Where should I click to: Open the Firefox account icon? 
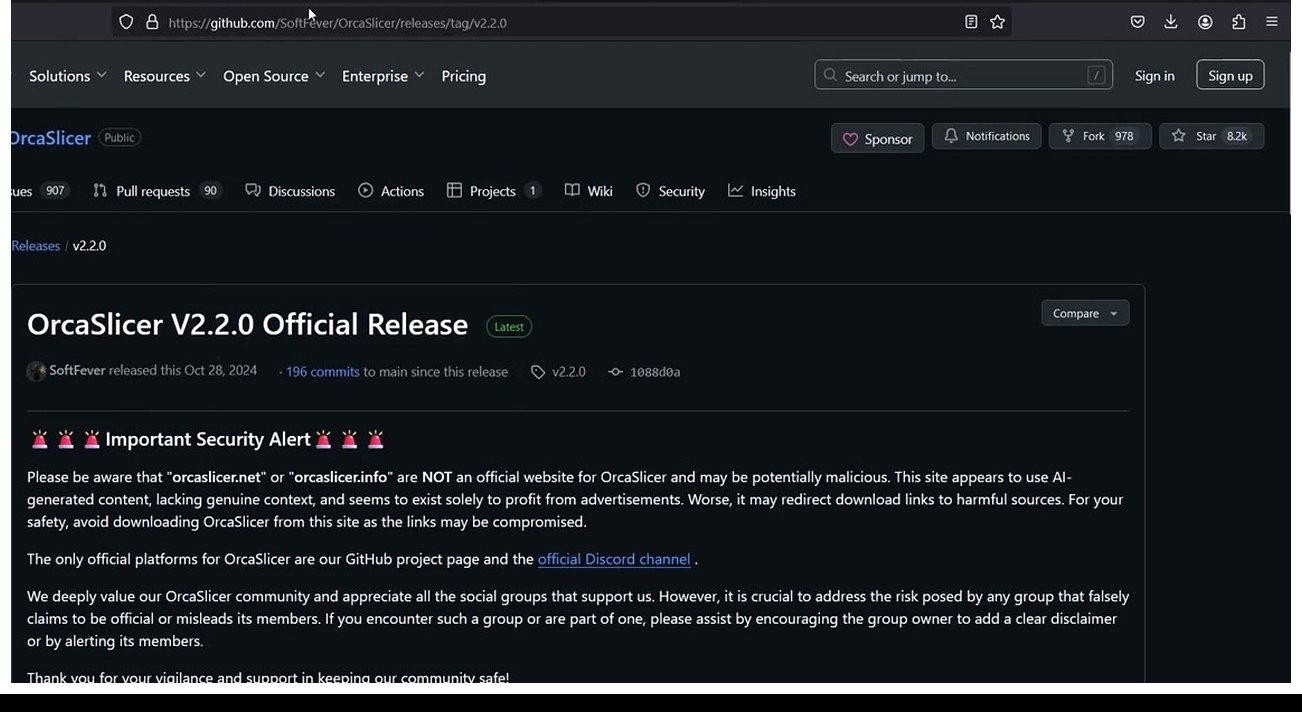point(1205,22)
